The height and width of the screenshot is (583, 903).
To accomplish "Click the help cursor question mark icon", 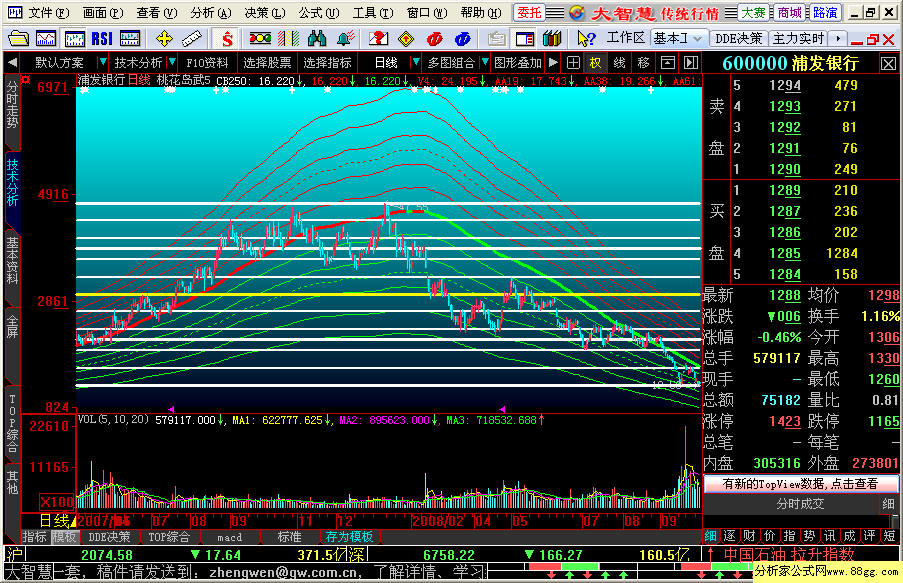I will (x=586, y=39).
